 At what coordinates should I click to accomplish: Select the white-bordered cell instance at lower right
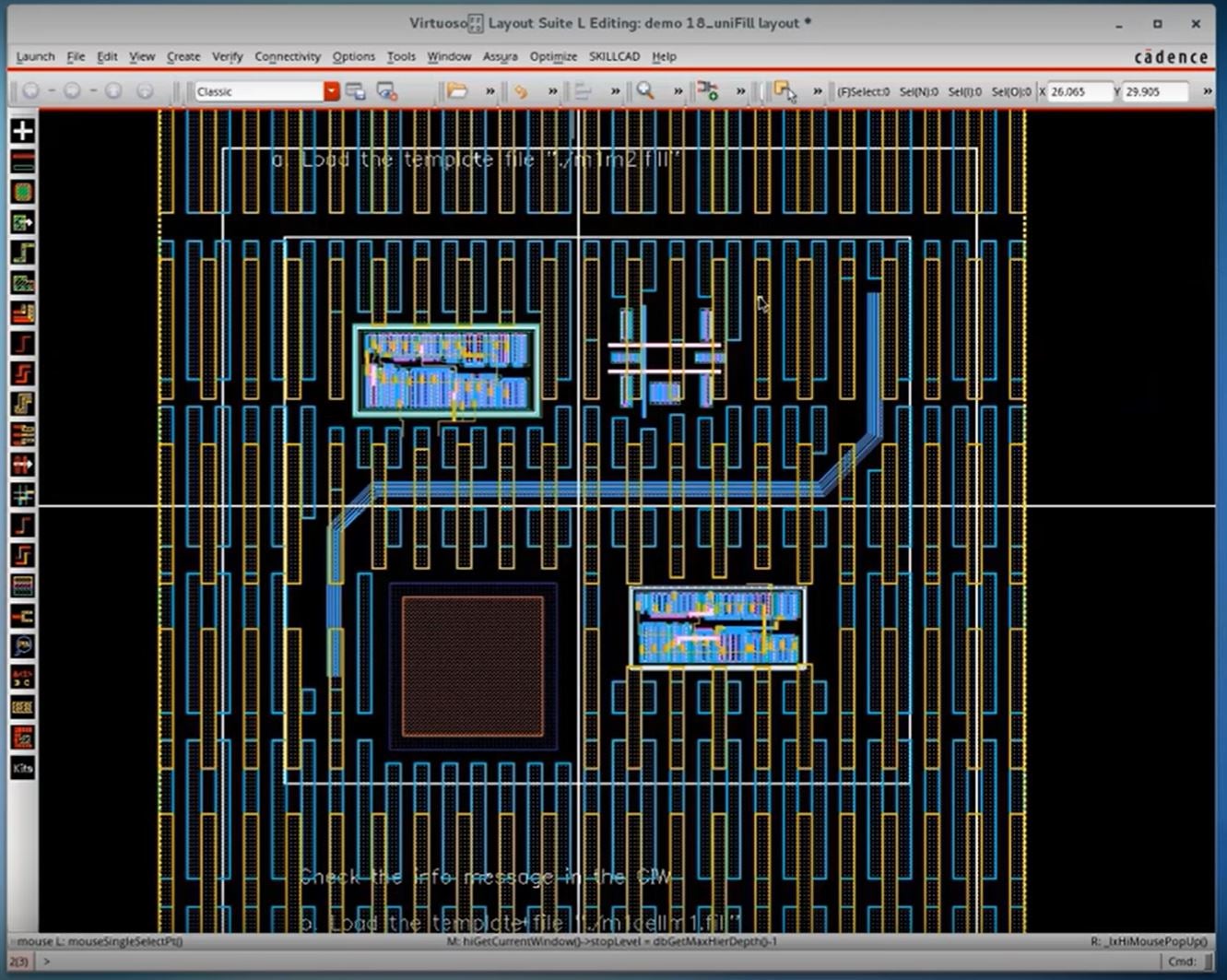[717, 626]
